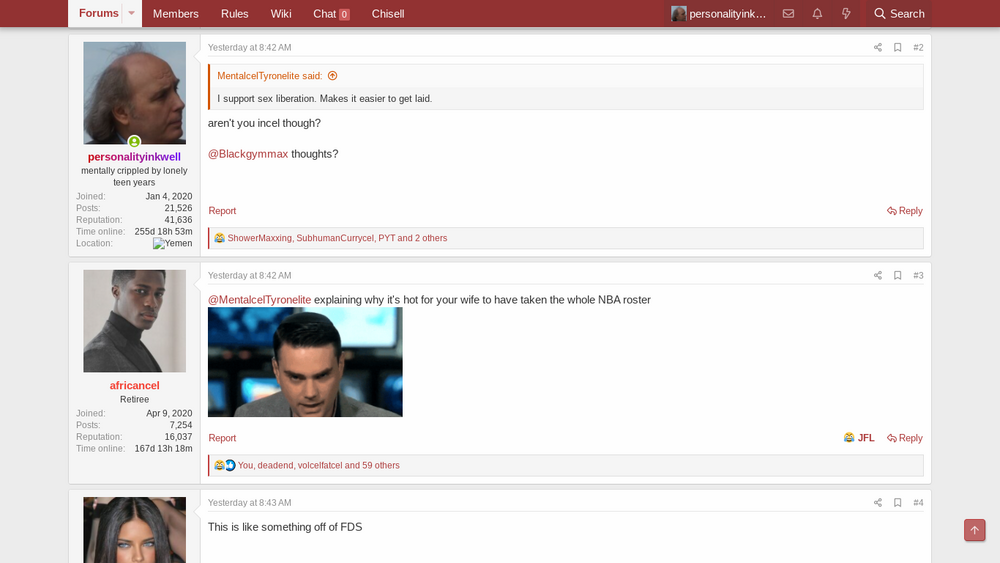Go to the Members page

pyautogui.click(x=175, y=13)
